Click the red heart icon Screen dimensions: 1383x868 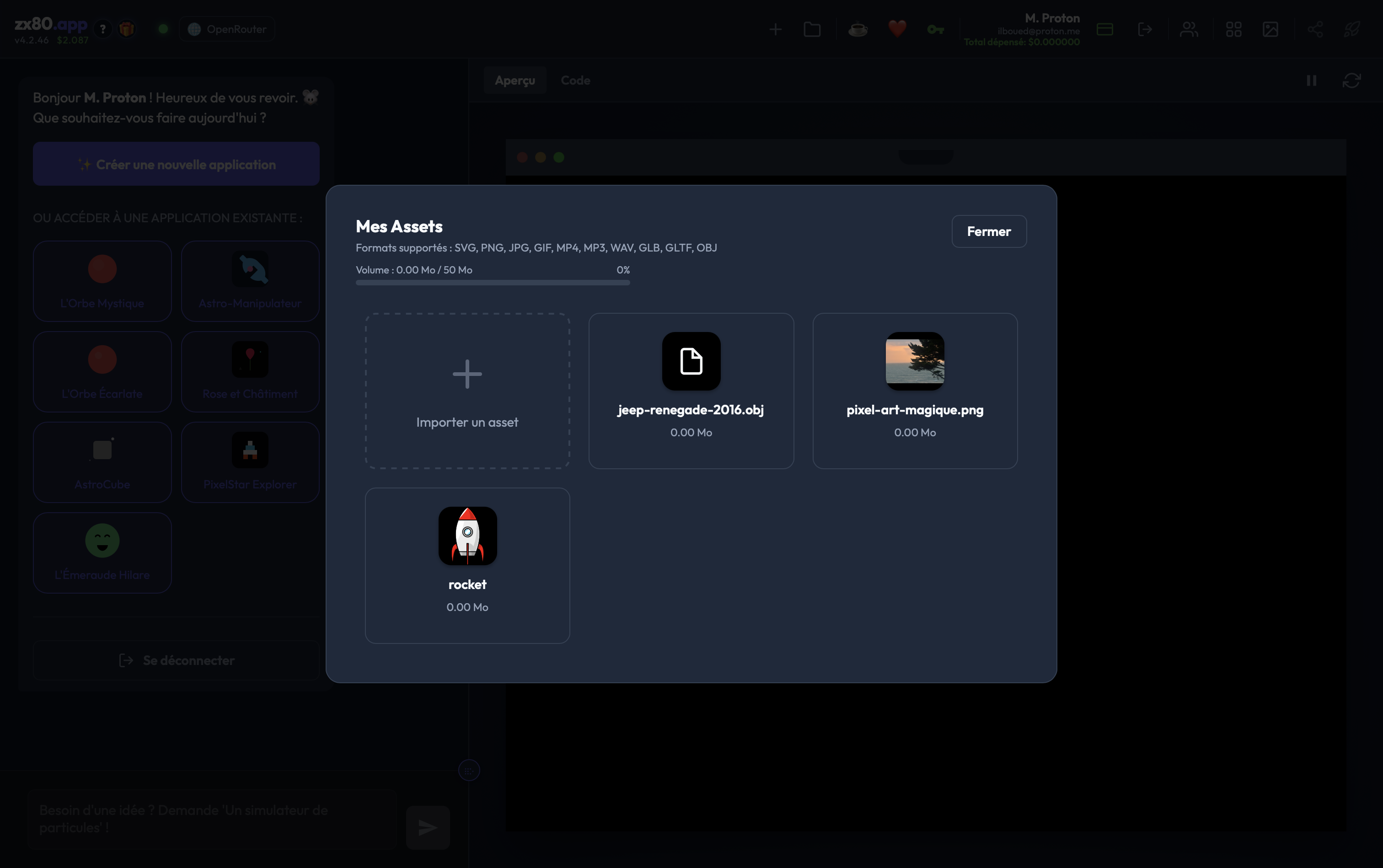pos(897,29)
